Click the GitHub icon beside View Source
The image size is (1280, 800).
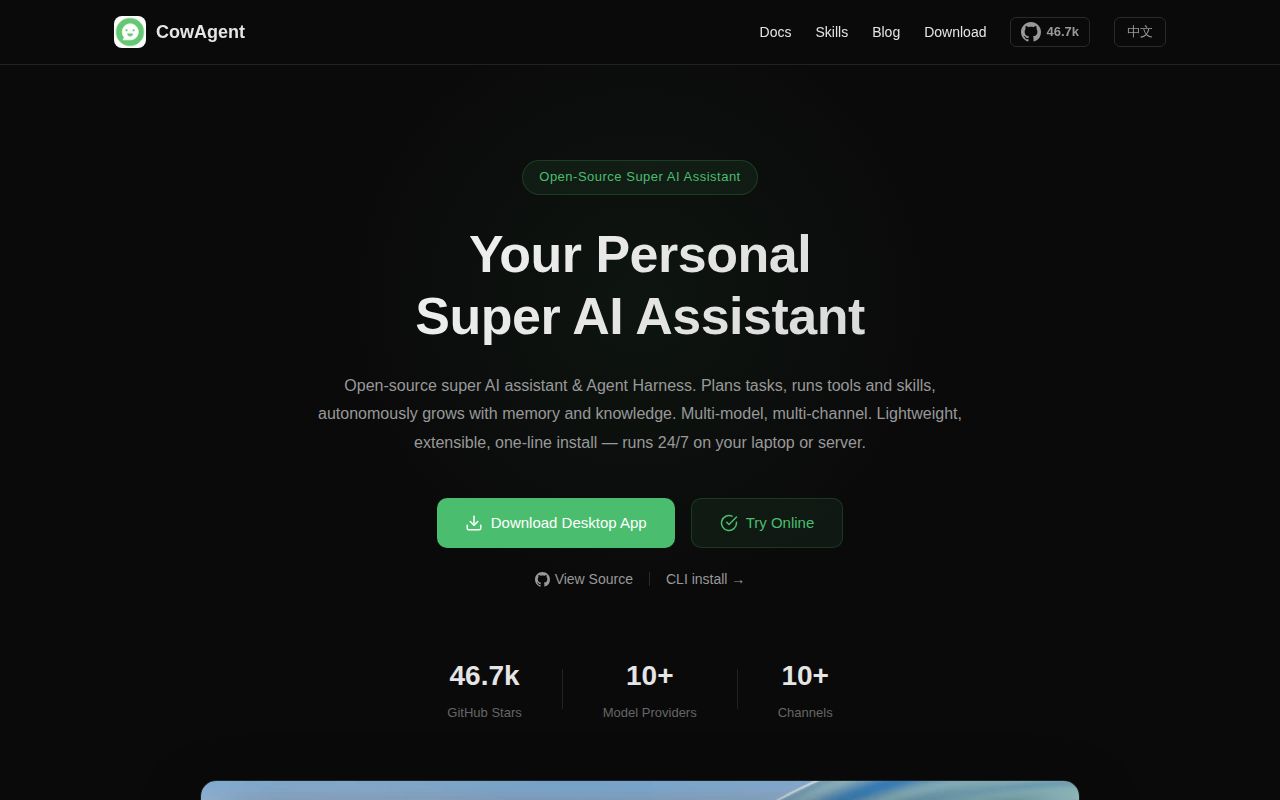(x=542, y=579)
